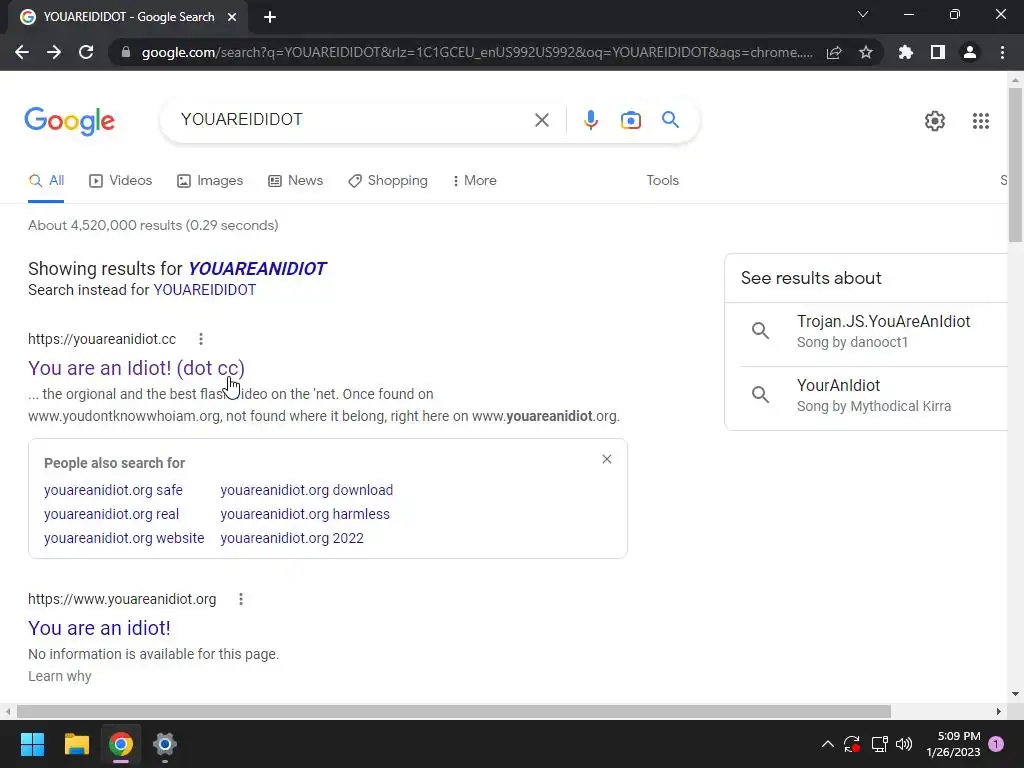Image resolution: width=1024 pixels, height=768 pixels.
Task: Open the tray sync status icon
Action: tap(852, 744)
